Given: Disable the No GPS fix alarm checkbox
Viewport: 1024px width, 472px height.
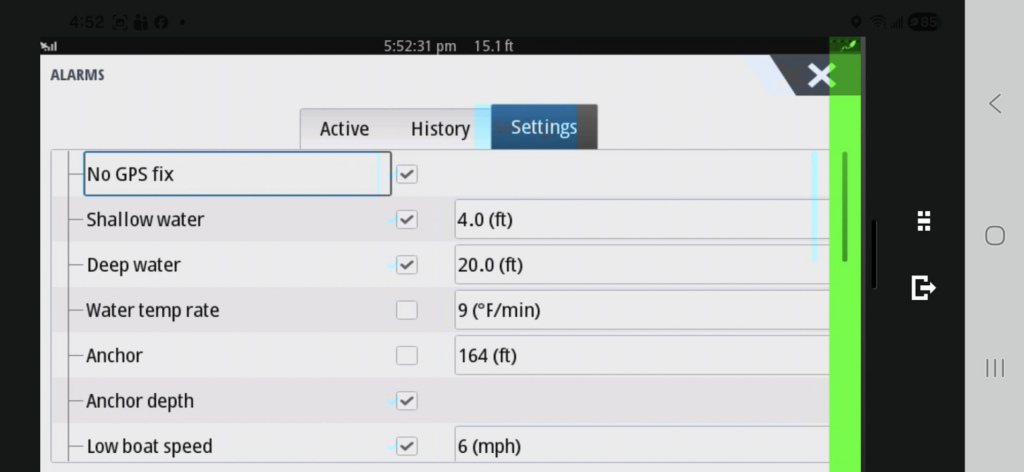Looking at the screenshot, I should coord(406,174).
